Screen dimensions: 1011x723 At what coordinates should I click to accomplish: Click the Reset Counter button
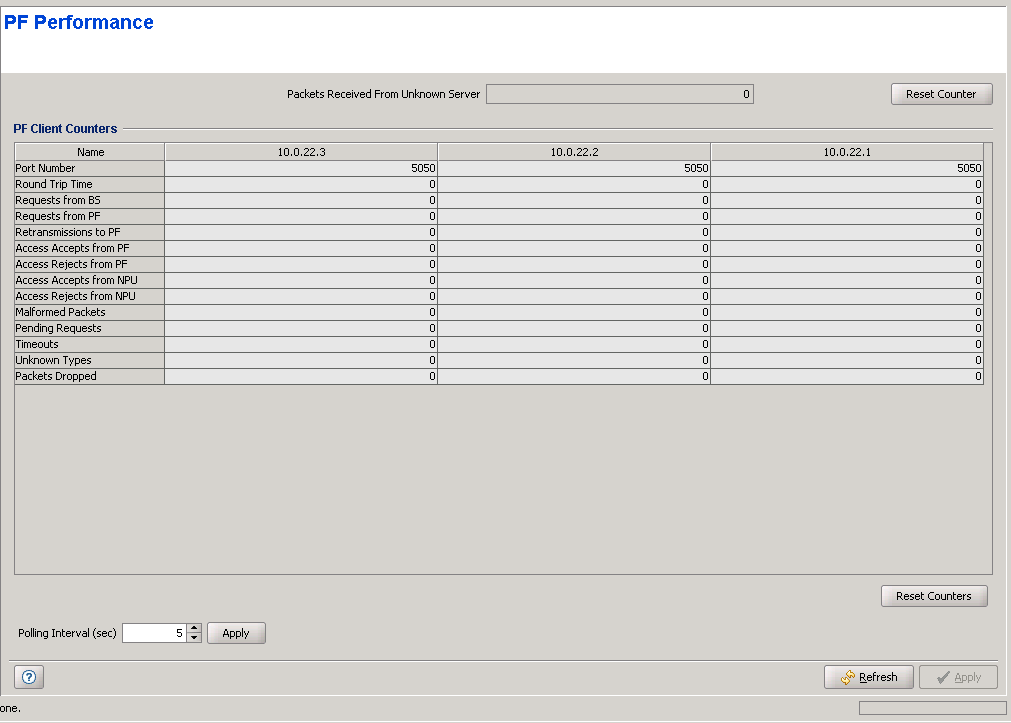[x=940, y=94]
